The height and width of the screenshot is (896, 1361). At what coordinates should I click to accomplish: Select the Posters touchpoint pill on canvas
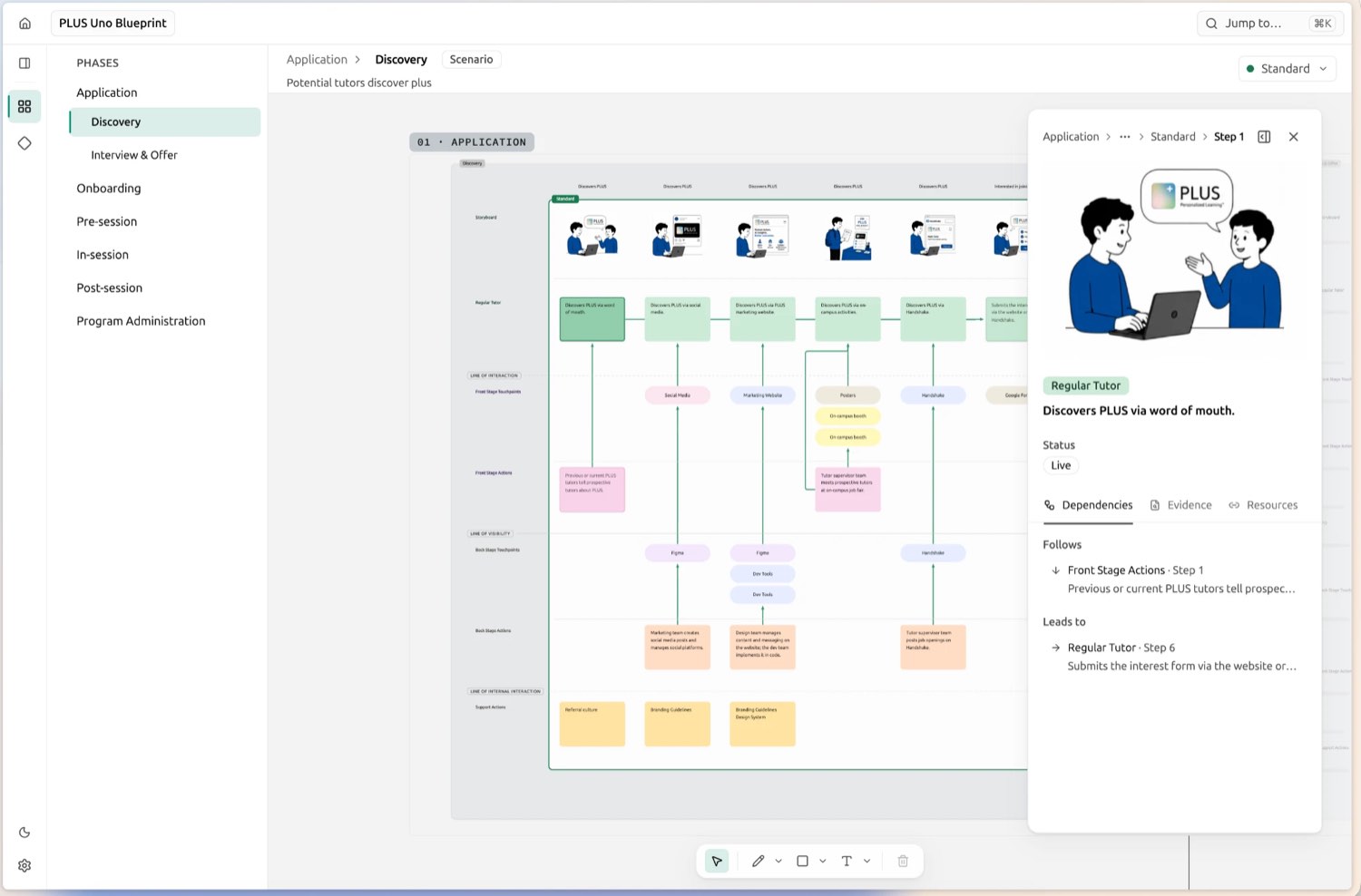[x=847, y=395]
